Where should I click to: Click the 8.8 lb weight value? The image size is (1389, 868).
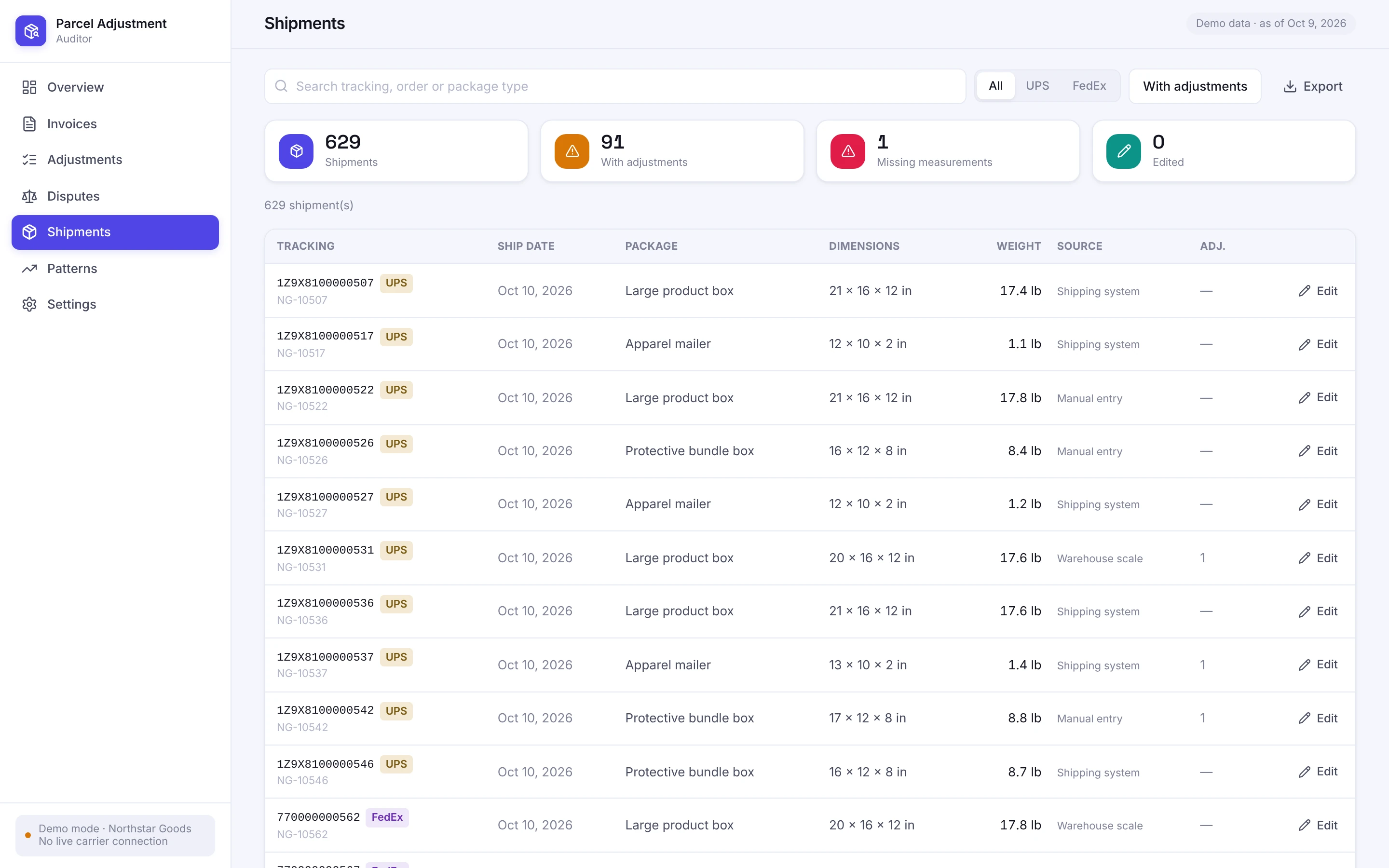click(1024, 718)
